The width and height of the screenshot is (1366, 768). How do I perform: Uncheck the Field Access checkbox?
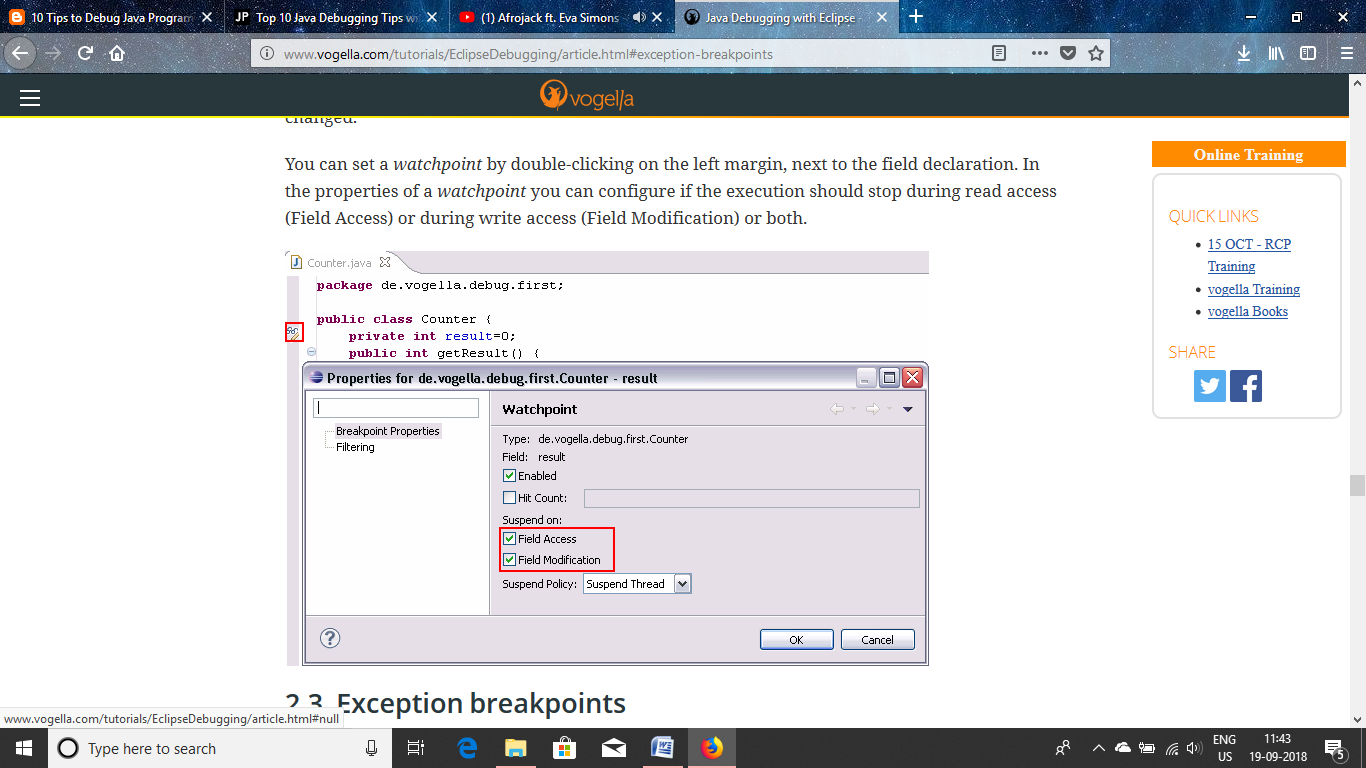[x=509, y=539]
